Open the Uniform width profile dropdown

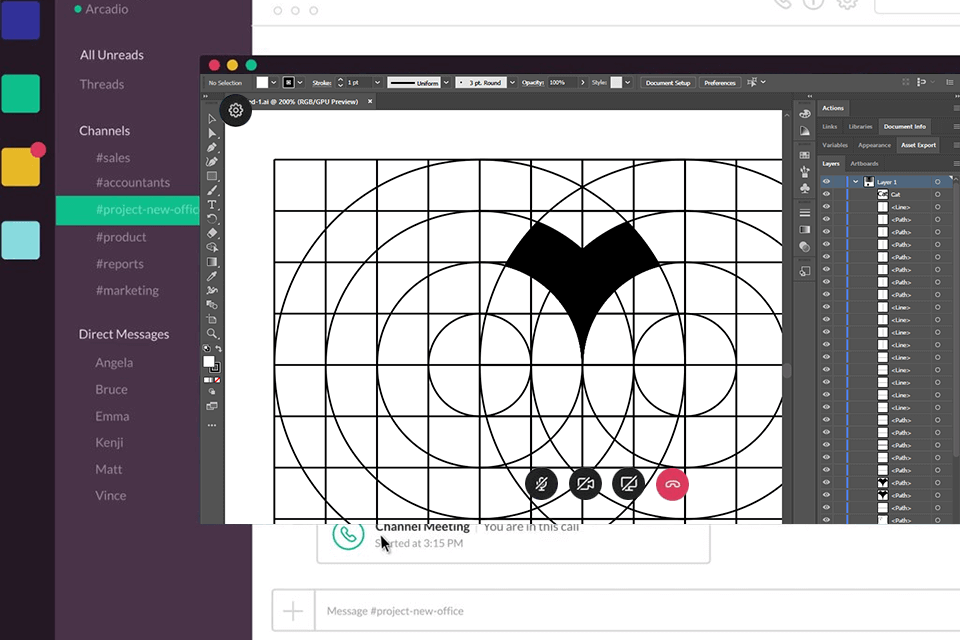(x=446, y=83)
